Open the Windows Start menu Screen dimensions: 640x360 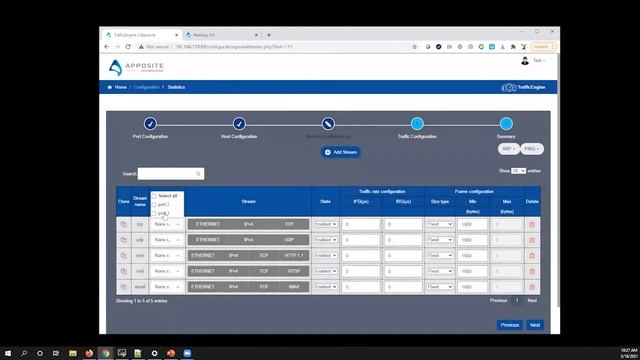pos(8,353)
